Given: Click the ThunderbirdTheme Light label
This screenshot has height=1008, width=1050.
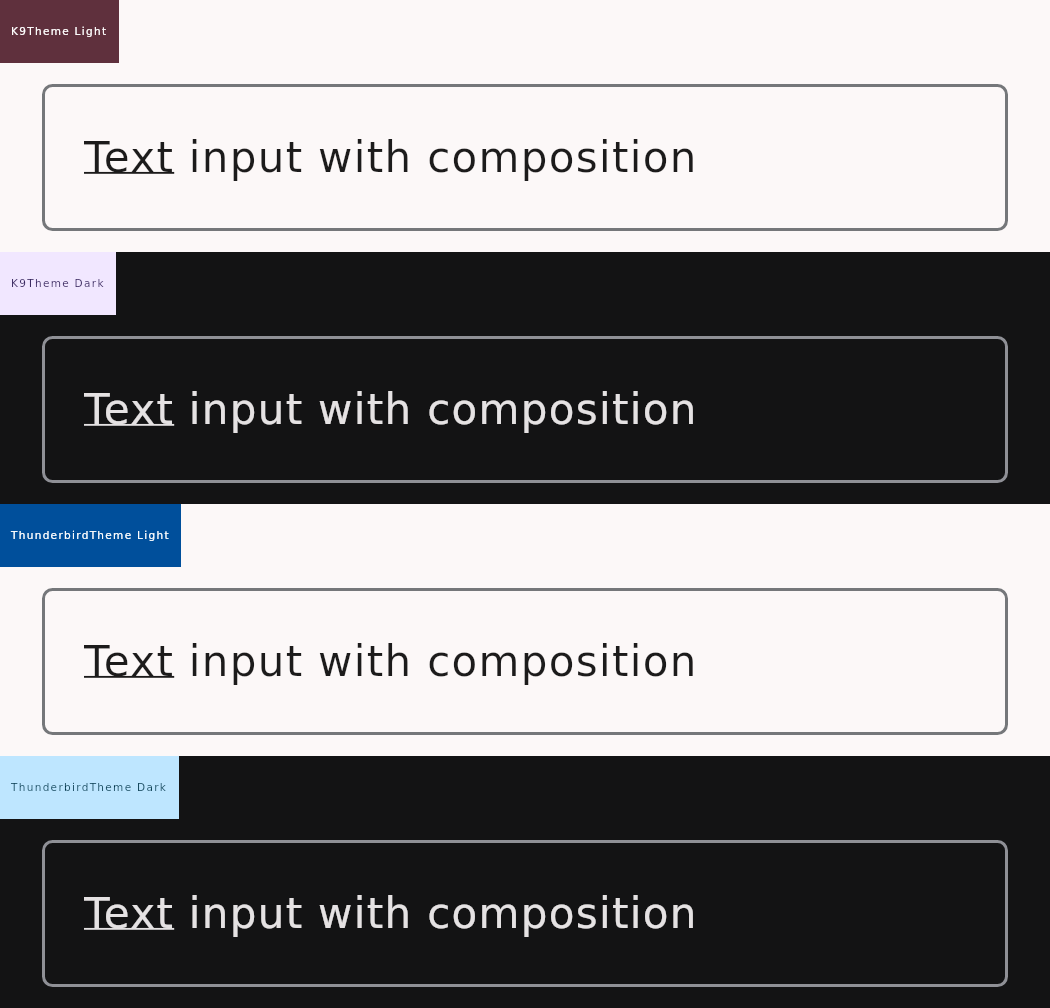Looking at the screenshot, I should click(x=90, y=535).
